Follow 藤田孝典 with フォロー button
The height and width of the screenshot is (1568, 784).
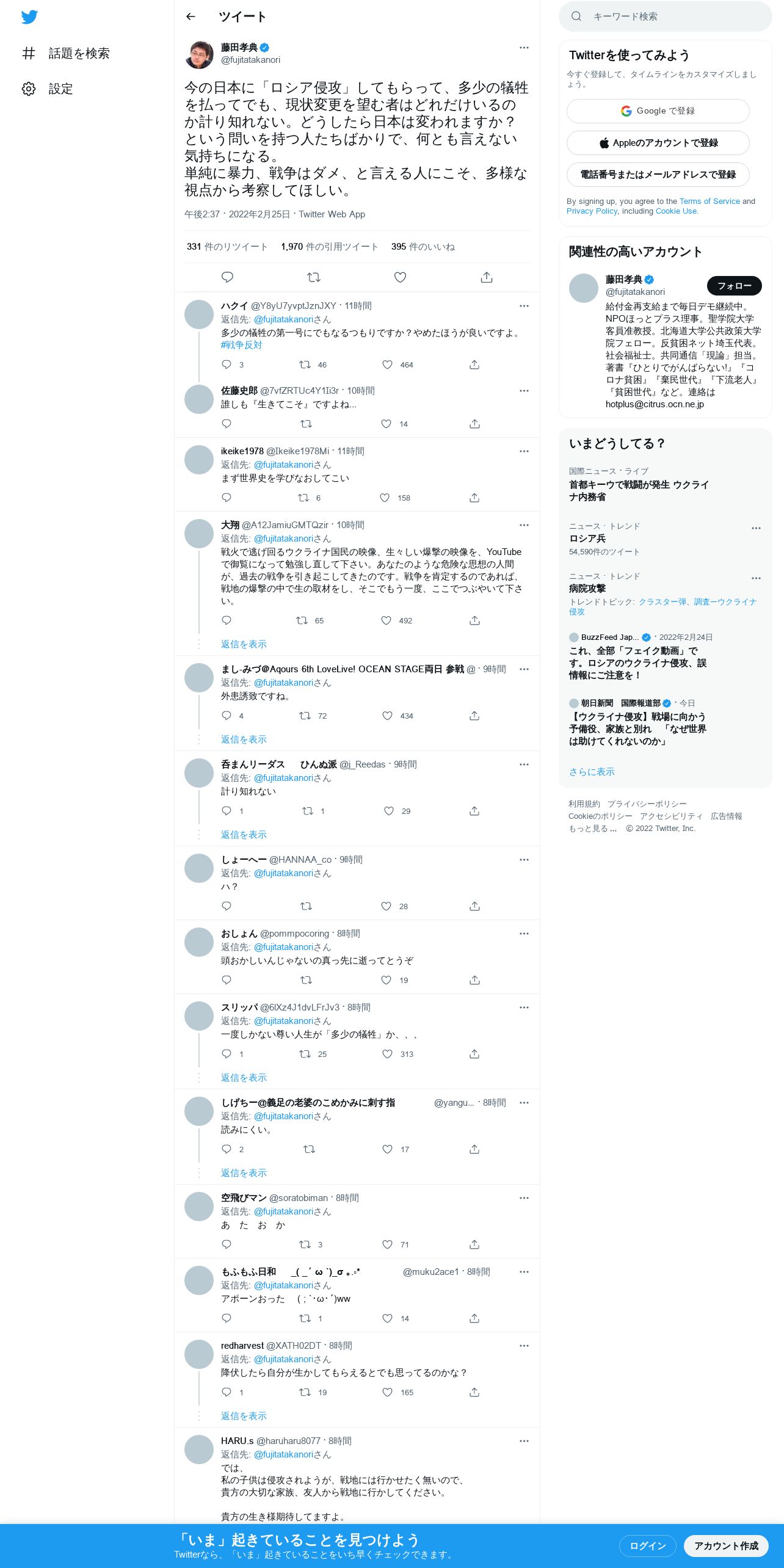click(x=735, y=286)
